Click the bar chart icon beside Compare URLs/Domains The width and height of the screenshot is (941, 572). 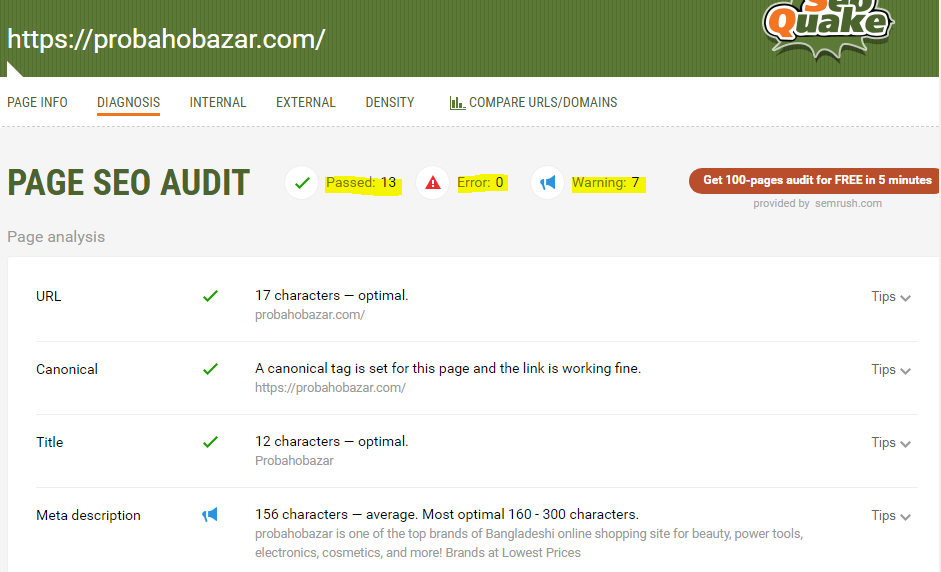457,103
